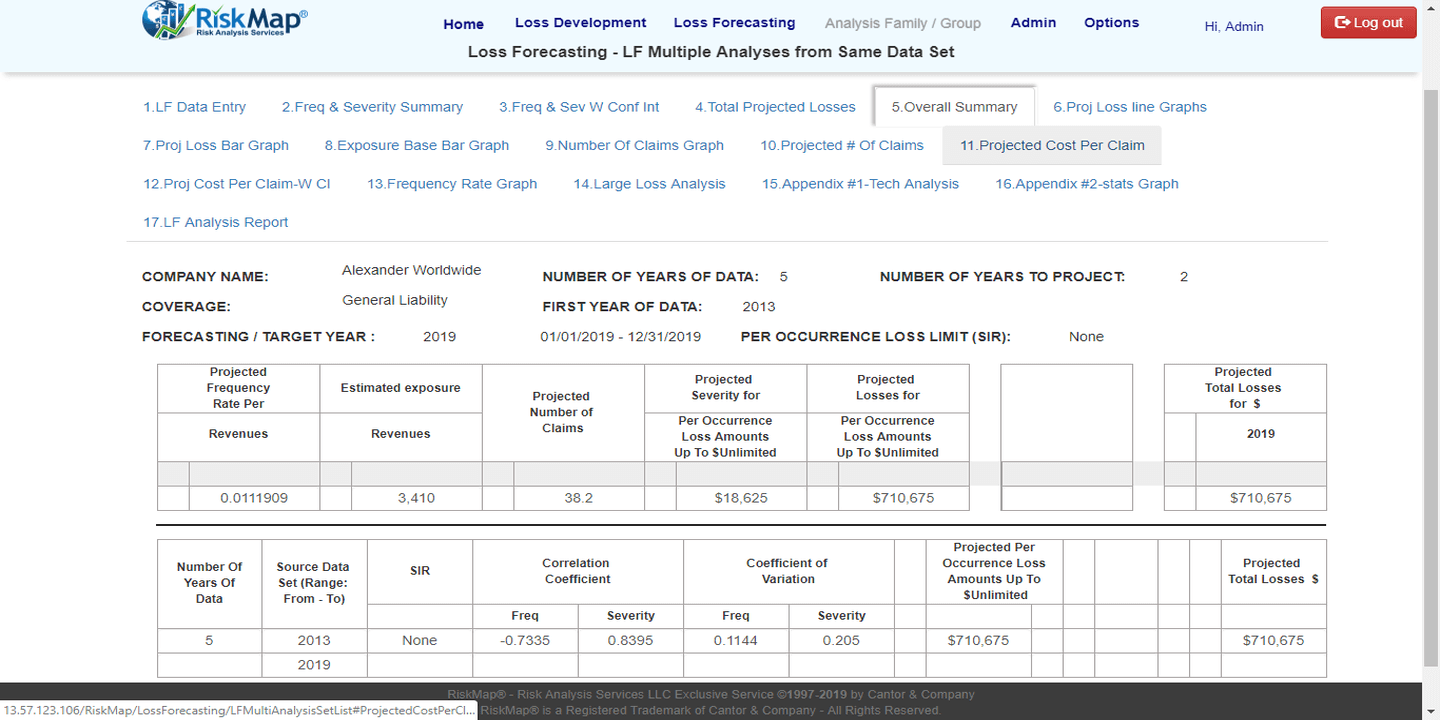
Task: Open 11.Projected Cost Per Claim tab
Action: 1052,145
